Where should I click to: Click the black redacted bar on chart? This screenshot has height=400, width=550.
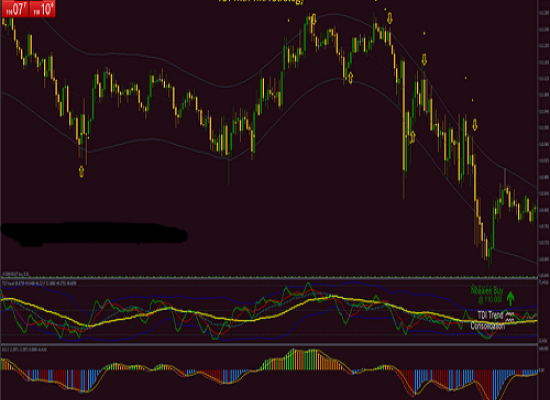(x=94, y=233)
